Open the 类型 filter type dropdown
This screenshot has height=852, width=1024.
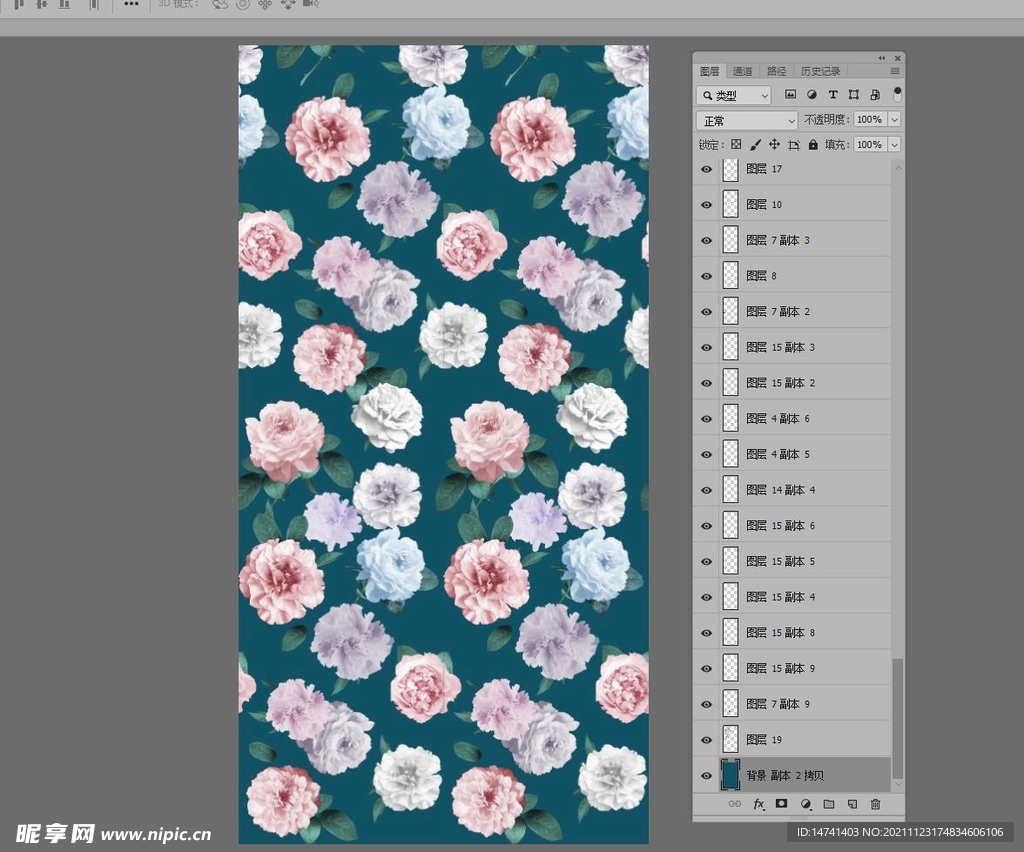pyautogui.click(x=734, y=95)
